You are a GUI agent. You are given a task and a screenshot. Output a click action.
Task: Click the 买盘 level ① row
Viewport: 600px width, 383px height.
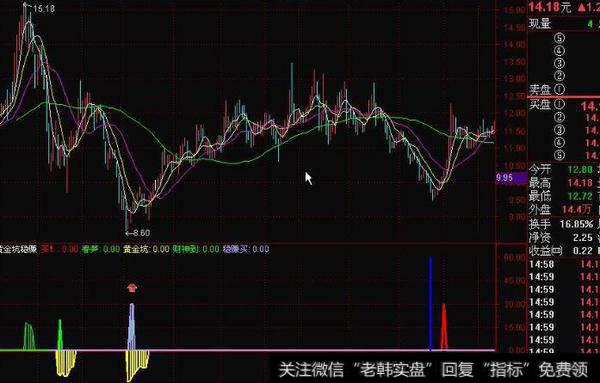564,105
